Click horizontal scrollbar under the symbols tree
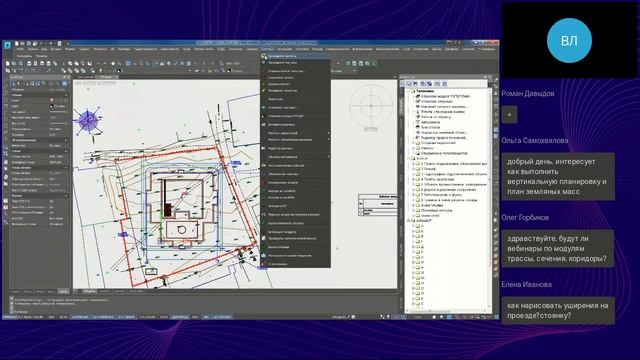This screenshot has height=360, width=640. (x=447, y=312)
